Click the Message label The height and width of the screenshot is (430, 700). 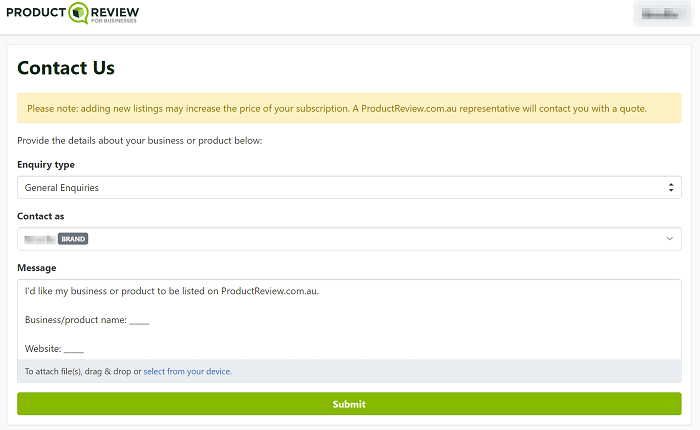pyautogui.click(x=37, y=268)
